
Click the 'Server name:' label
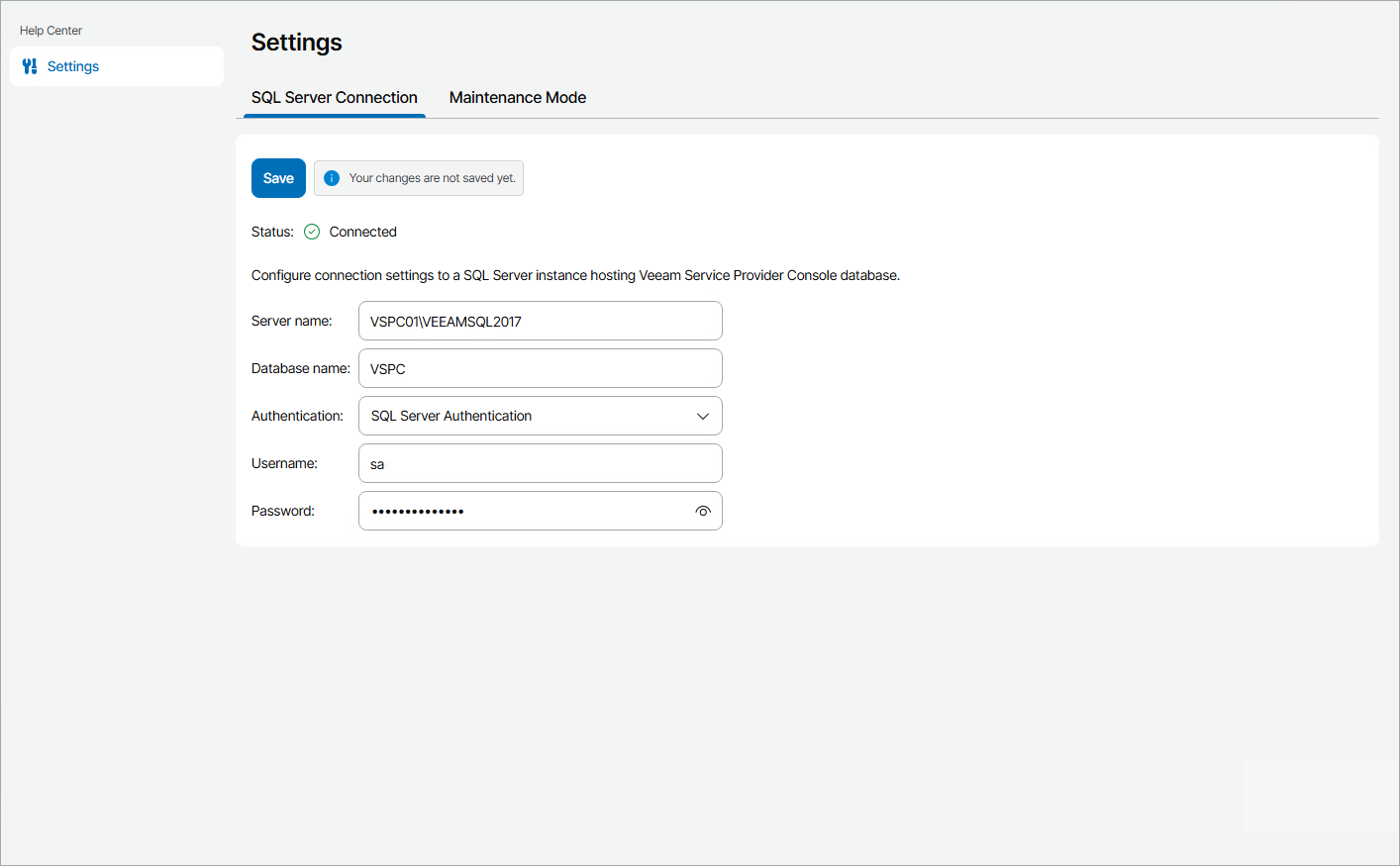[292, 321]
